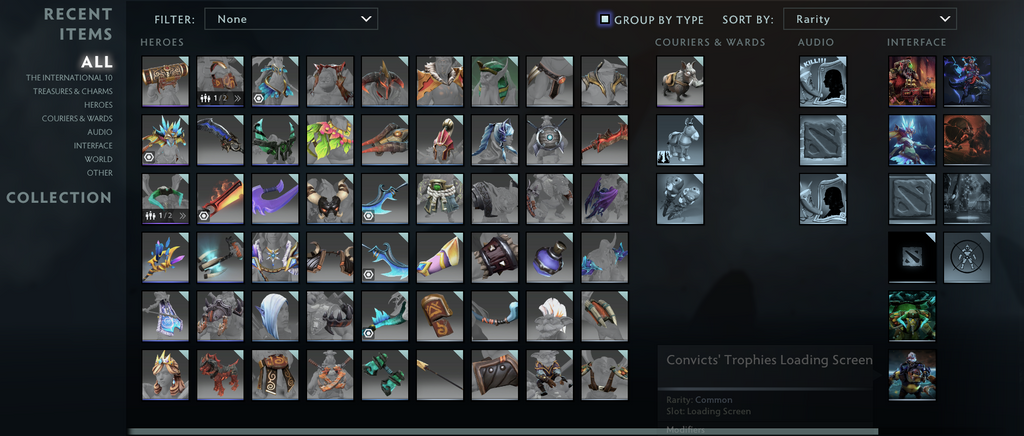Open the flaming red sword item

220,198
